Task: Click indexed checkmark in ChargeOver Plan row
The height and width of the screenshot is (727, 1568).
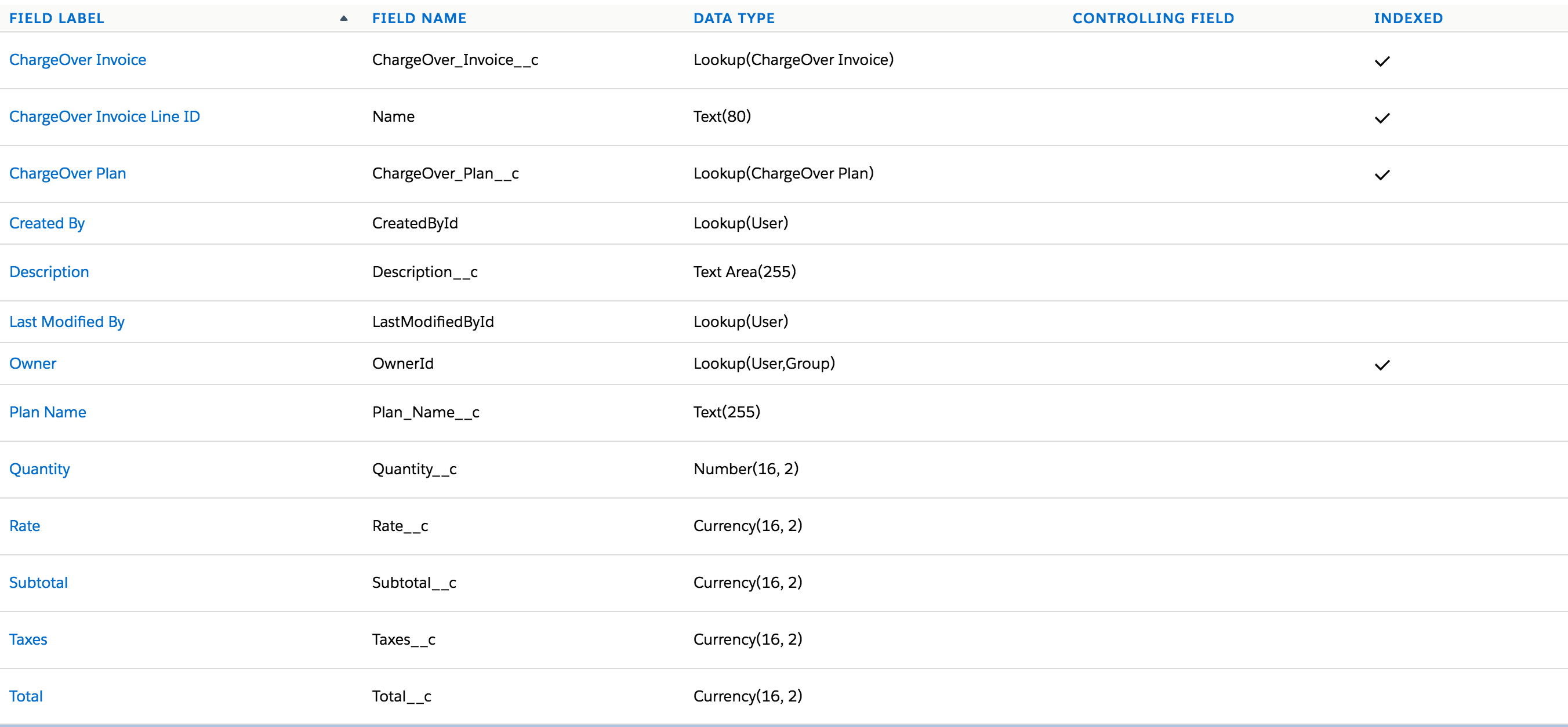Action: click(x=1382, y=175)
